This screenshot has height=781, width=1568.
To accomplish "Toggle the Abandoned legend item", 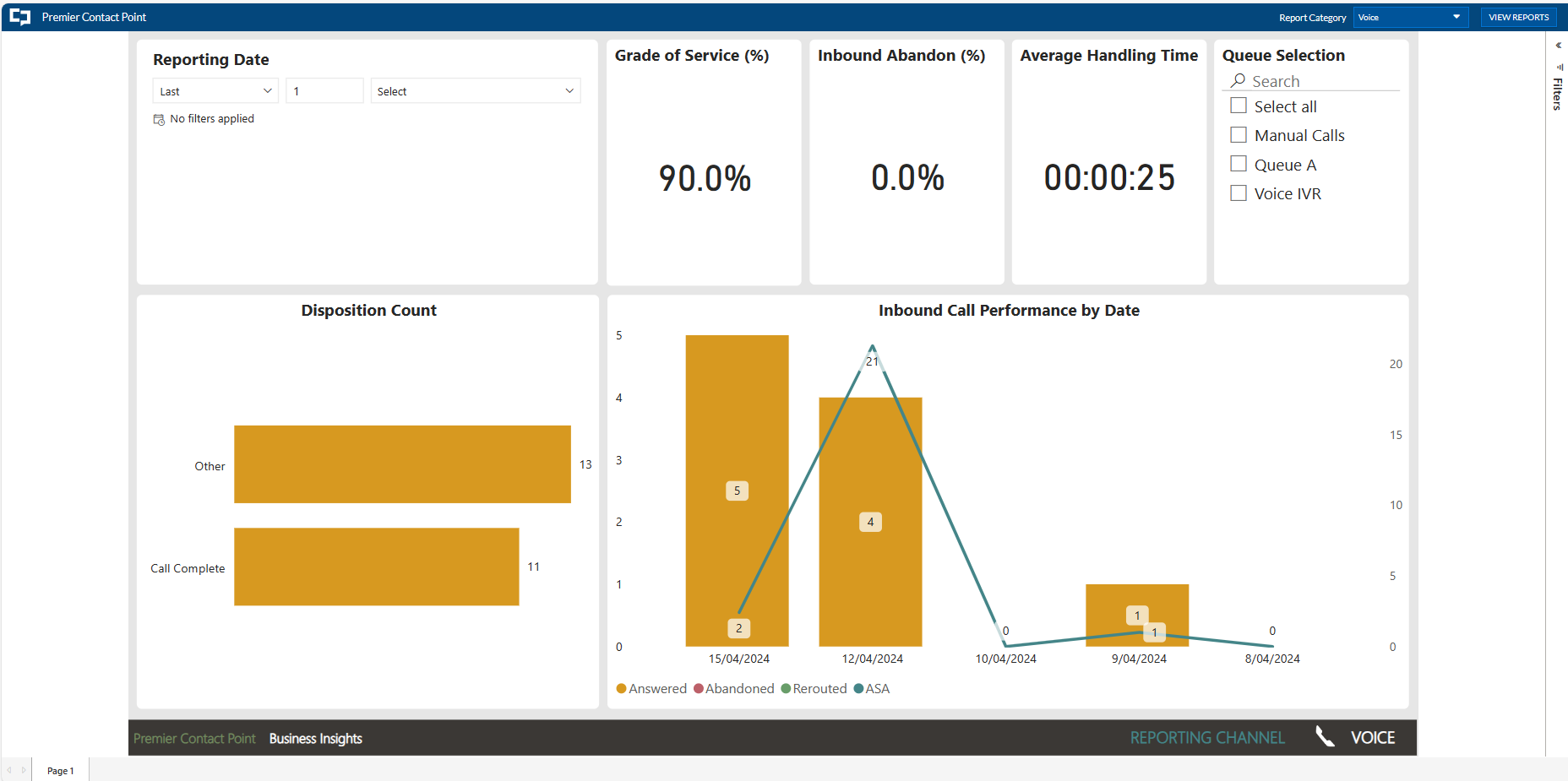I will click(734, 689).
